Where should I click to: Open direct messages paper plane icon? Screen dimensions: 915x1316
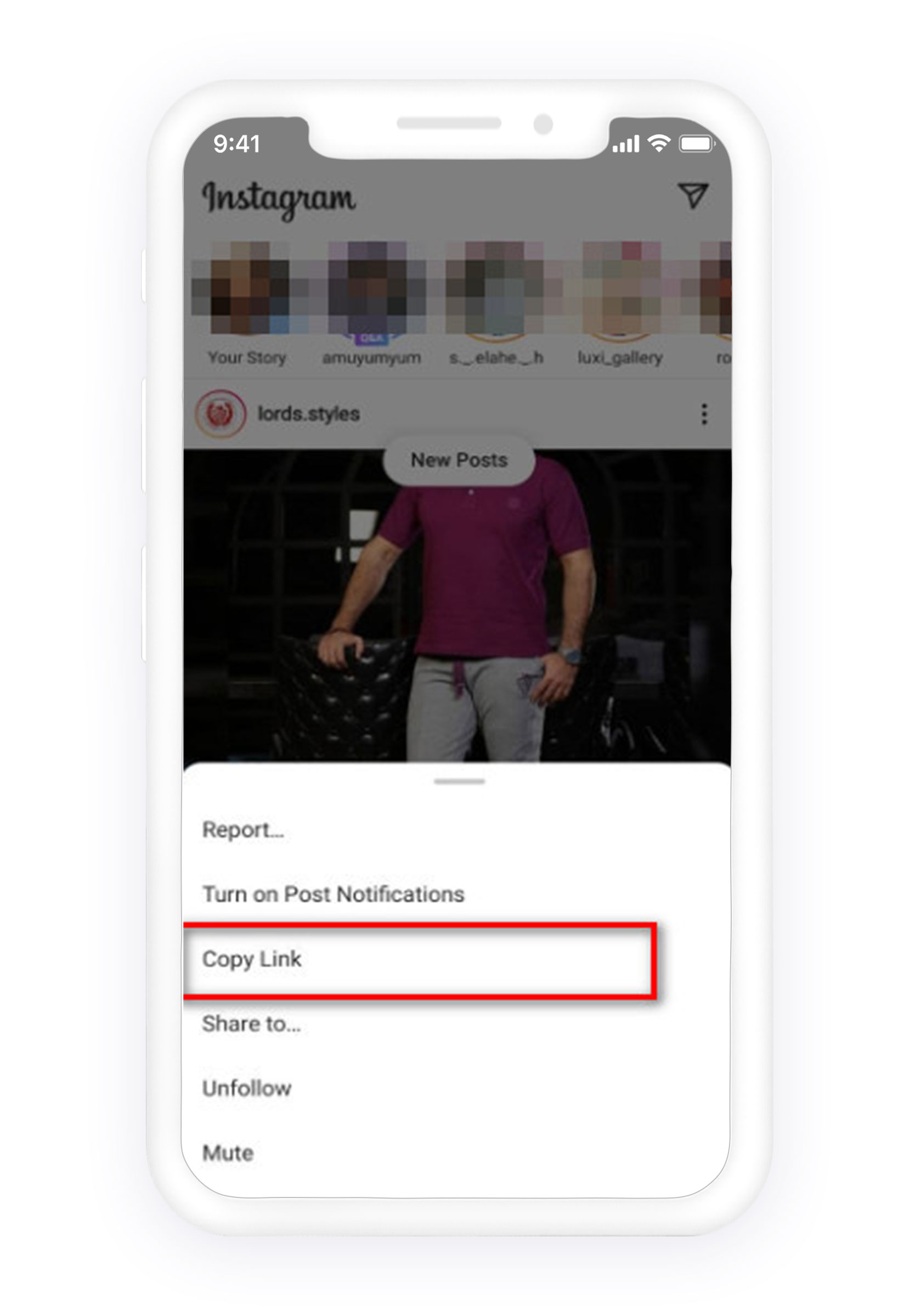click(693, 195)
